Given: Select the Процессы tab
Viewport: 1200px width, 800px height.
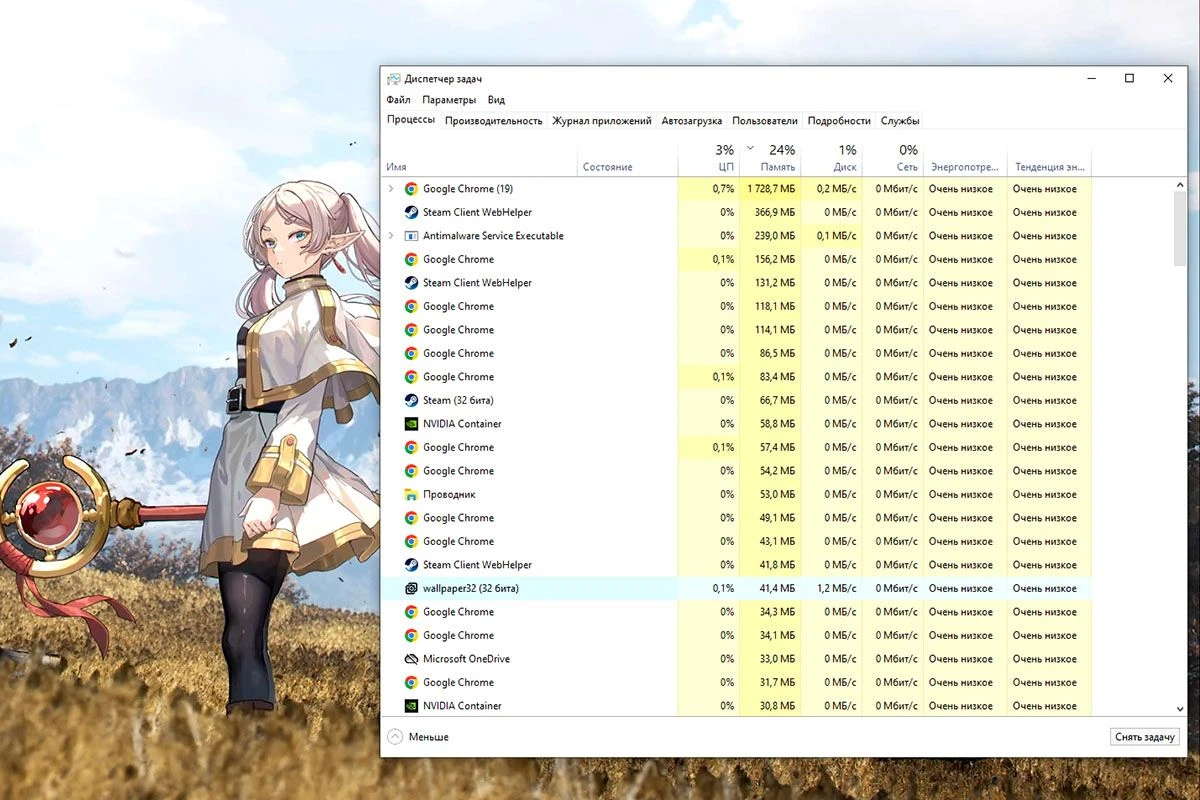Looking at the screenshot, I should (x=411, y=120).
